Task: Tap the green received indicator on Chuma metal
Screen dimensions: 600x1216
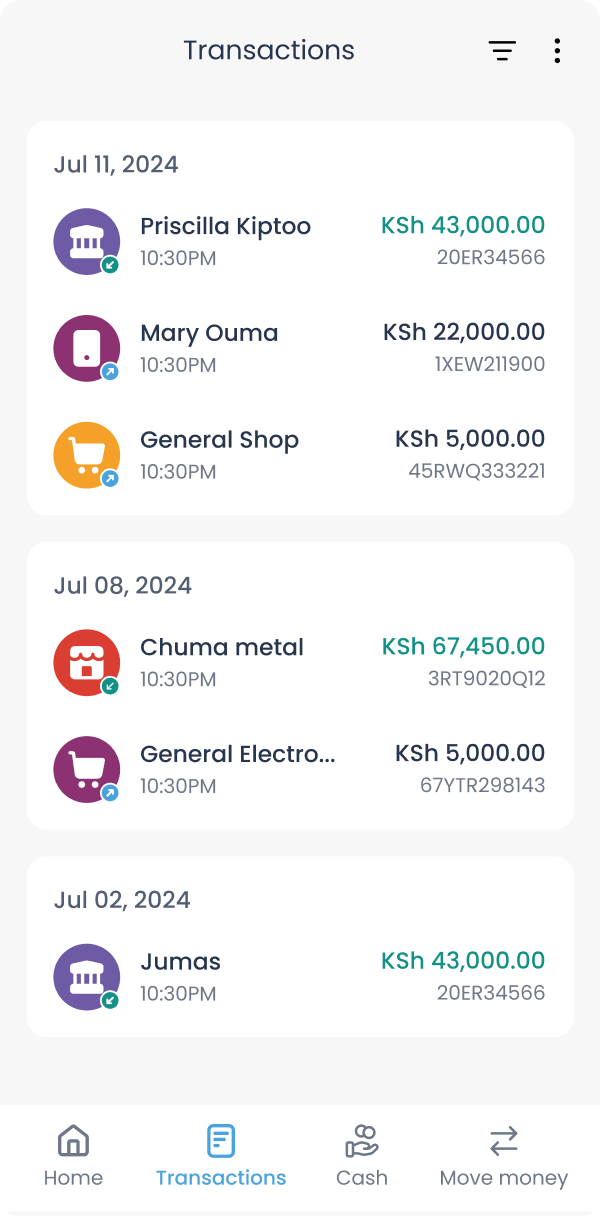Action: [110, 686]
